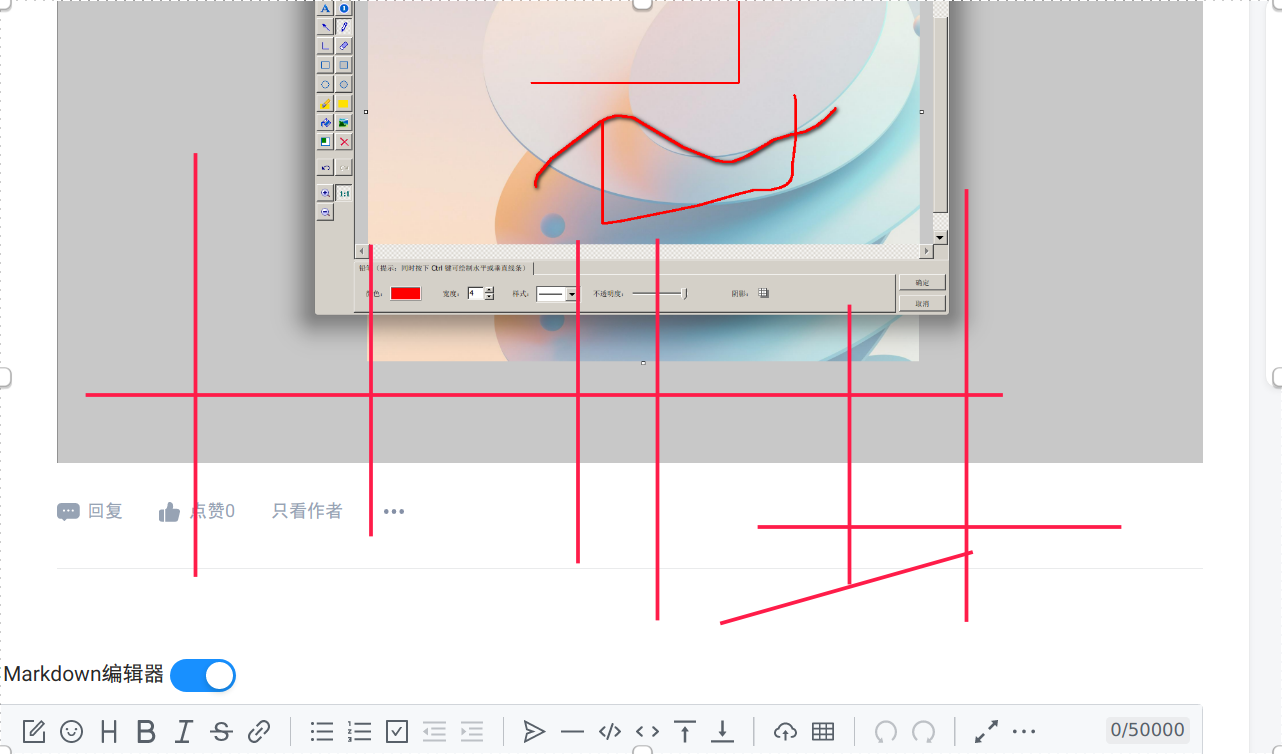Click the zoom-in magnifier in the embedded paint dialog
This screenshot has height=754, width=1282.
(325, 193)
